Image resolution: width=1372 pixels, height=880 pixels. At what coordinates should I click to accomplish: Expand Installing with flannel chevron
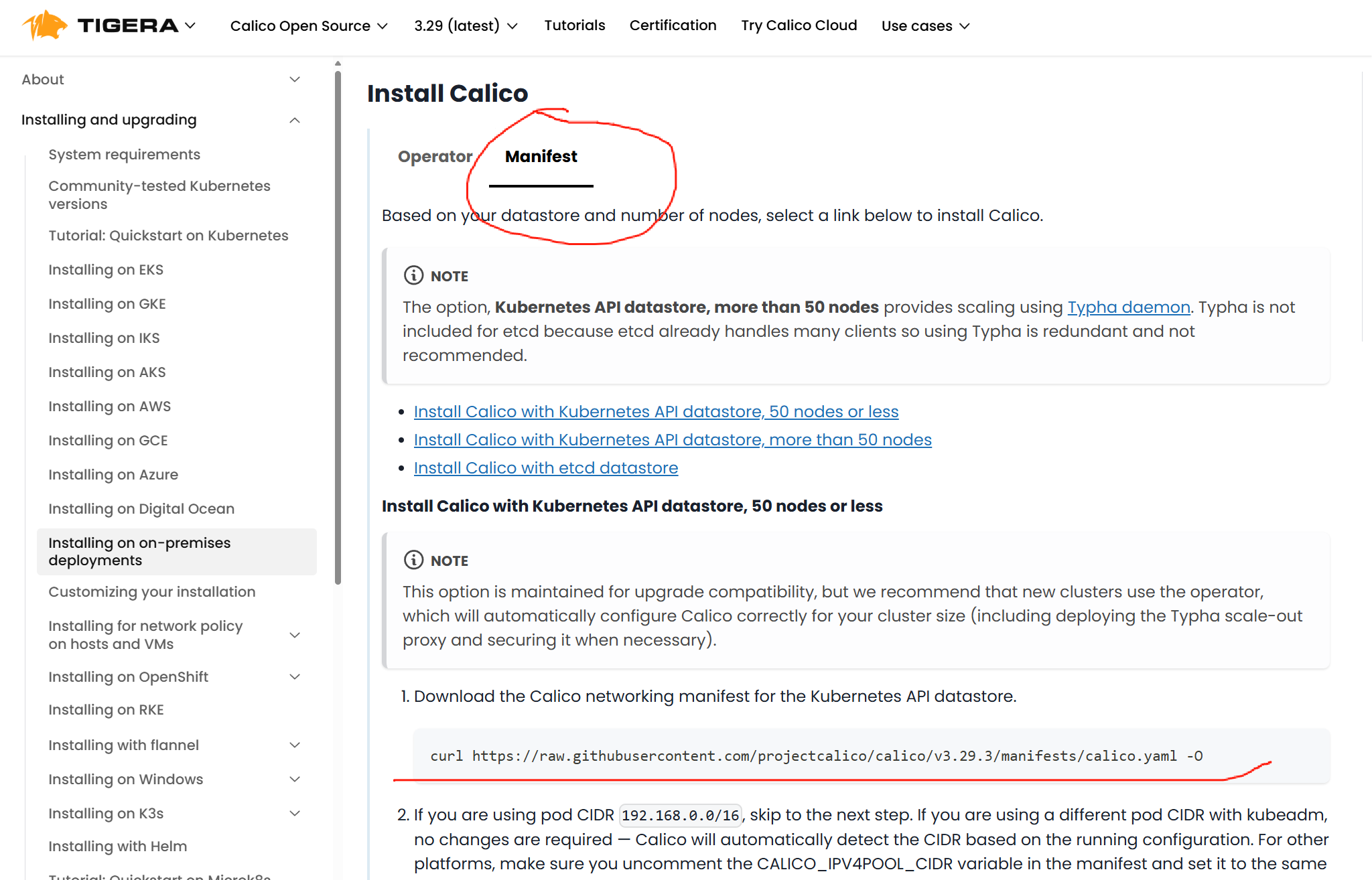tap(294, 745)
